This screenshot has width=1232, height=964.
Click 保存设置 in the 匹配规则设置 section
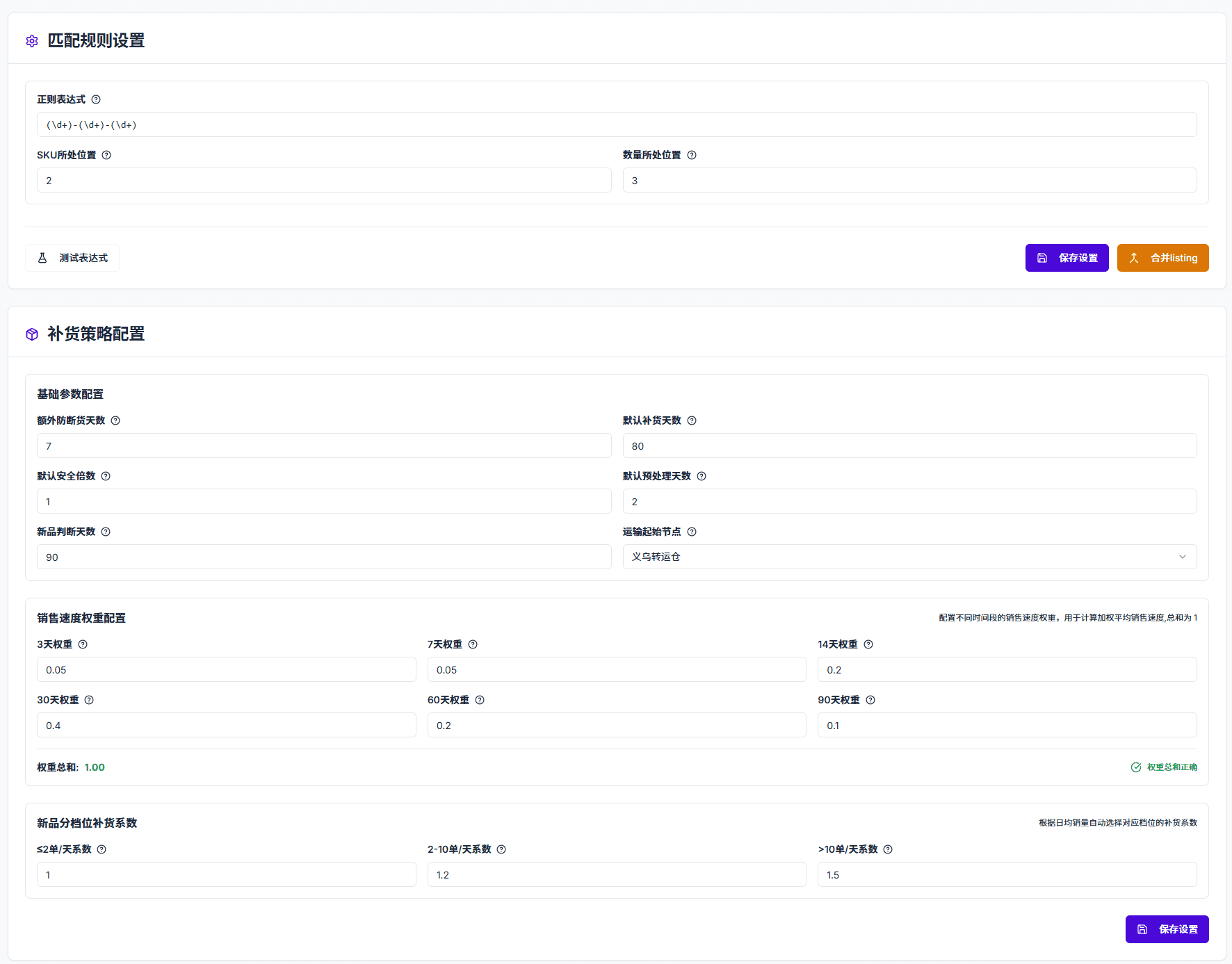tap(1067, 258)
